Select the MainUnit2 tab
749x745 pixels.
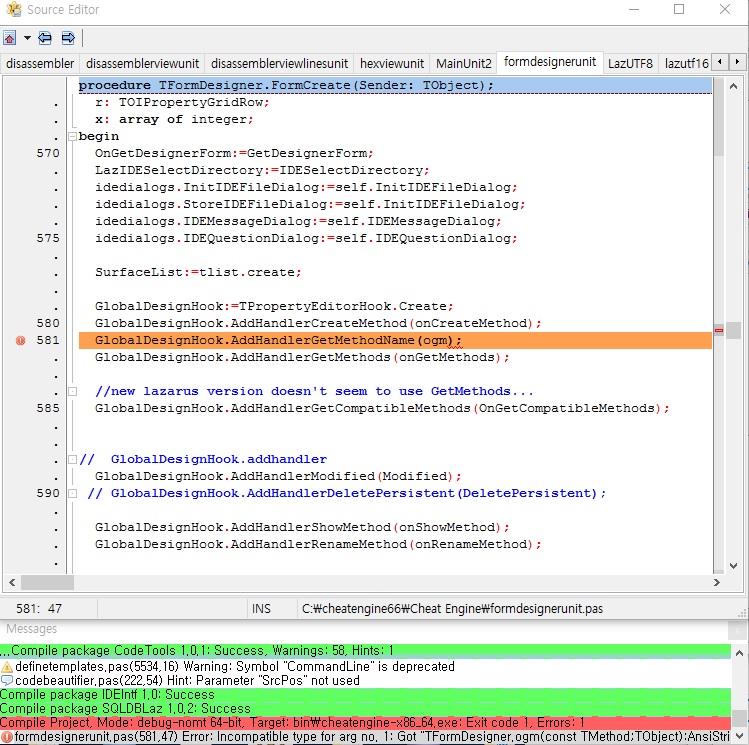pos(463,63)
